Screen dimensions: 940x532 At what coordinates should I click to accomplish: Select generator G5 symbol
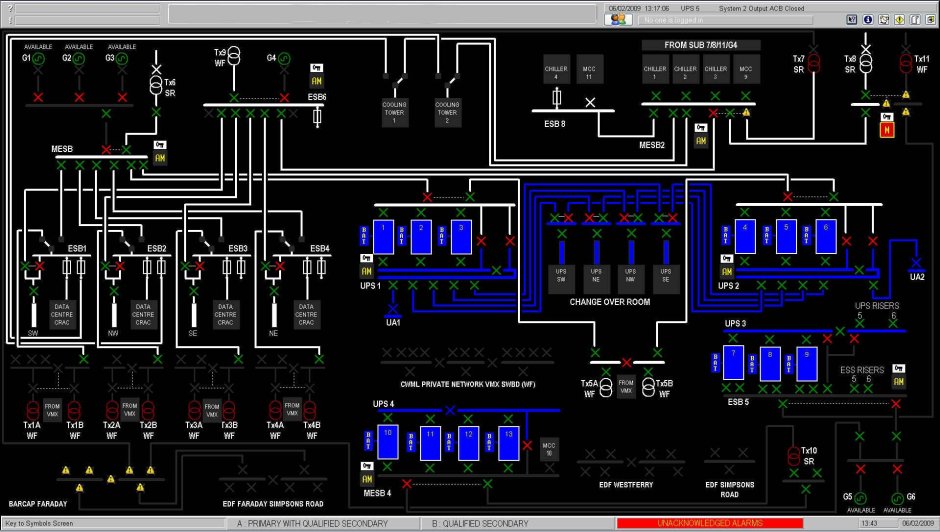coord(860,498)
